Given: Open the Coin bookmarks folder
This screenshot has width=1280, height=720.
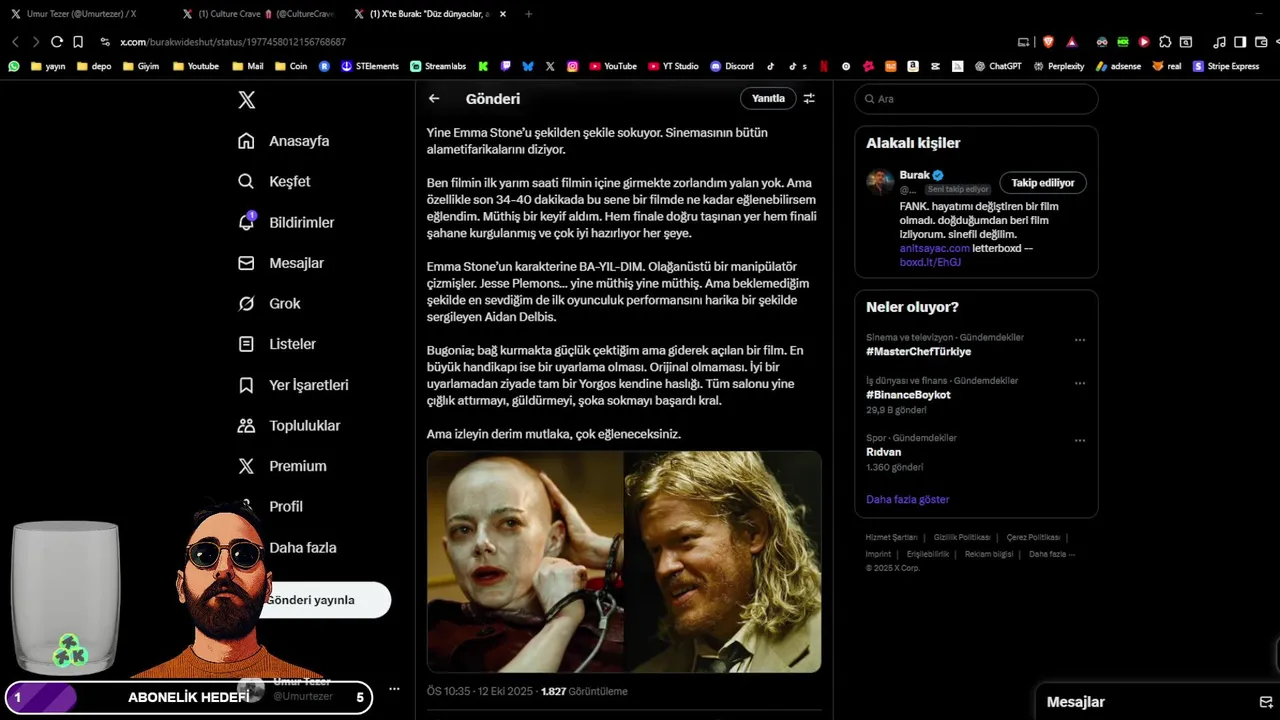Looking at the screenshot, I should [291, 66].
